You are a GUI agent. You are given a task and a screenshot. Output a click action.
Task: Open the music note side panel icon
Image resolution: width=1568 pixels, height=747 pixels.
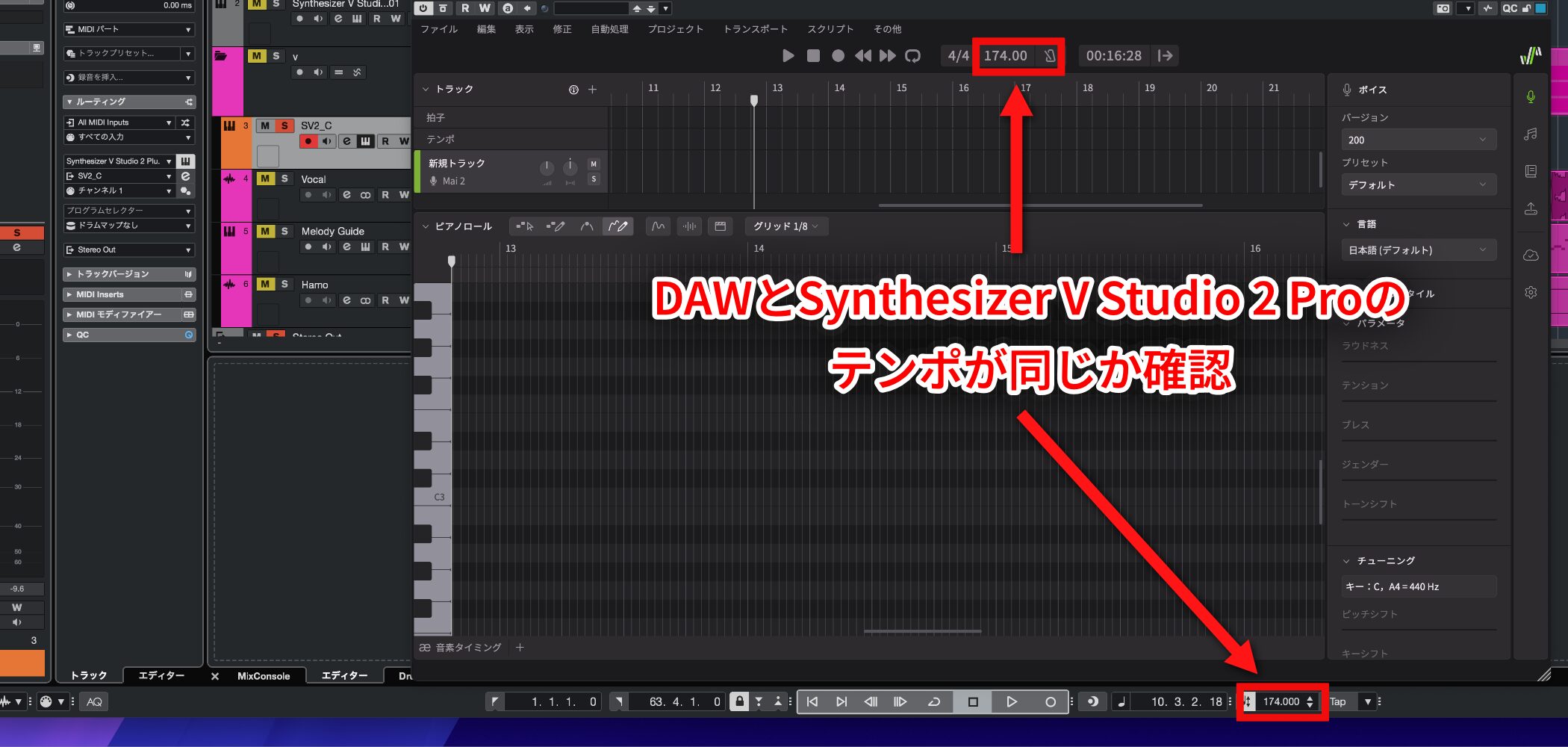coord(1531,134)
